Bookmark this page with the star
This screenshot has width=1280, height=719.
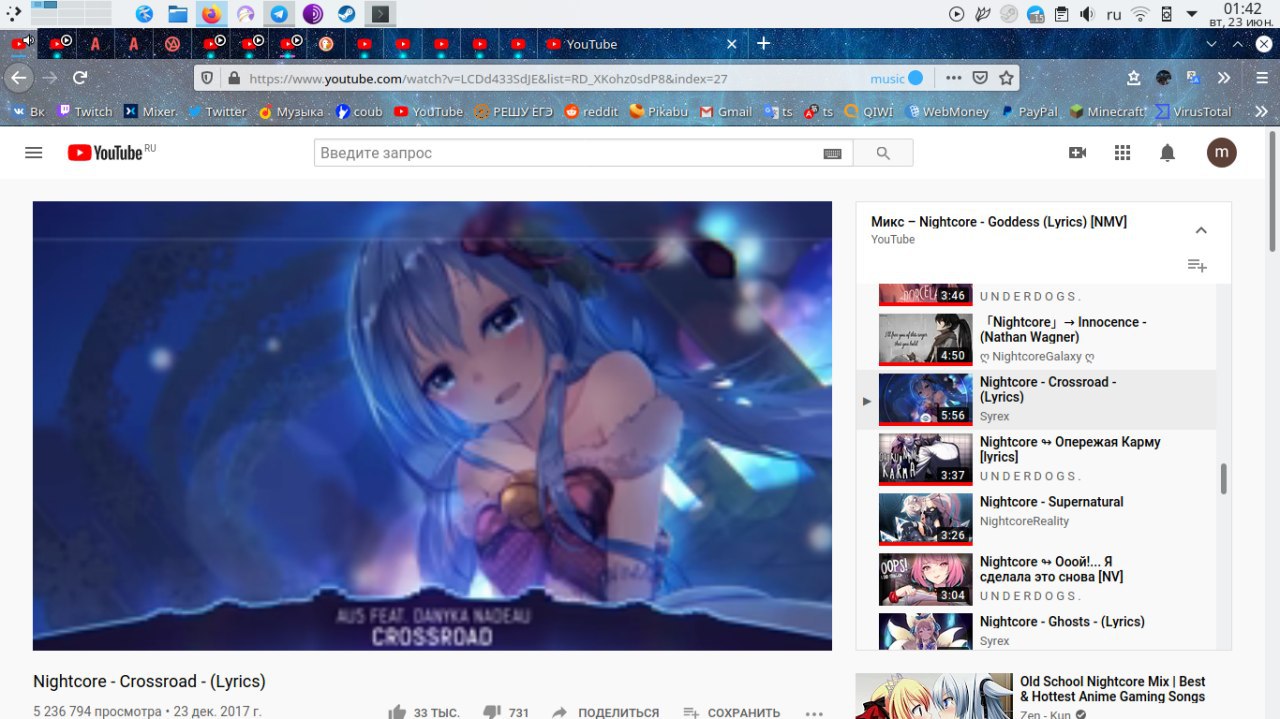[1007, 77]
